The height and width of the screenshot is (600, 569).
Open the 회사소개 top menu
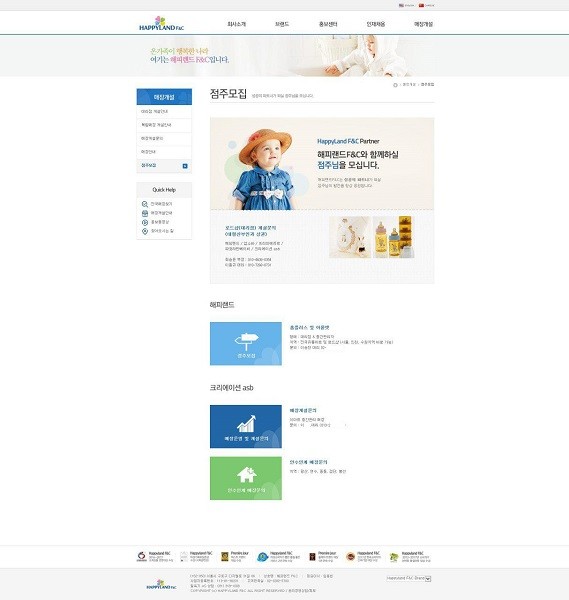236,24
